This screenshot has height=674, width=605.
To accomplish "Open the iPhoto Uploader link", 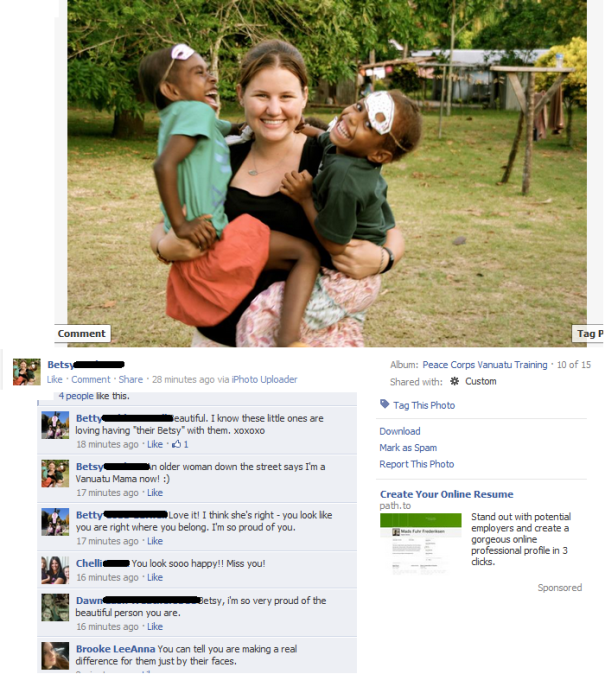I will pyautogui.click(x=264, y=380).
